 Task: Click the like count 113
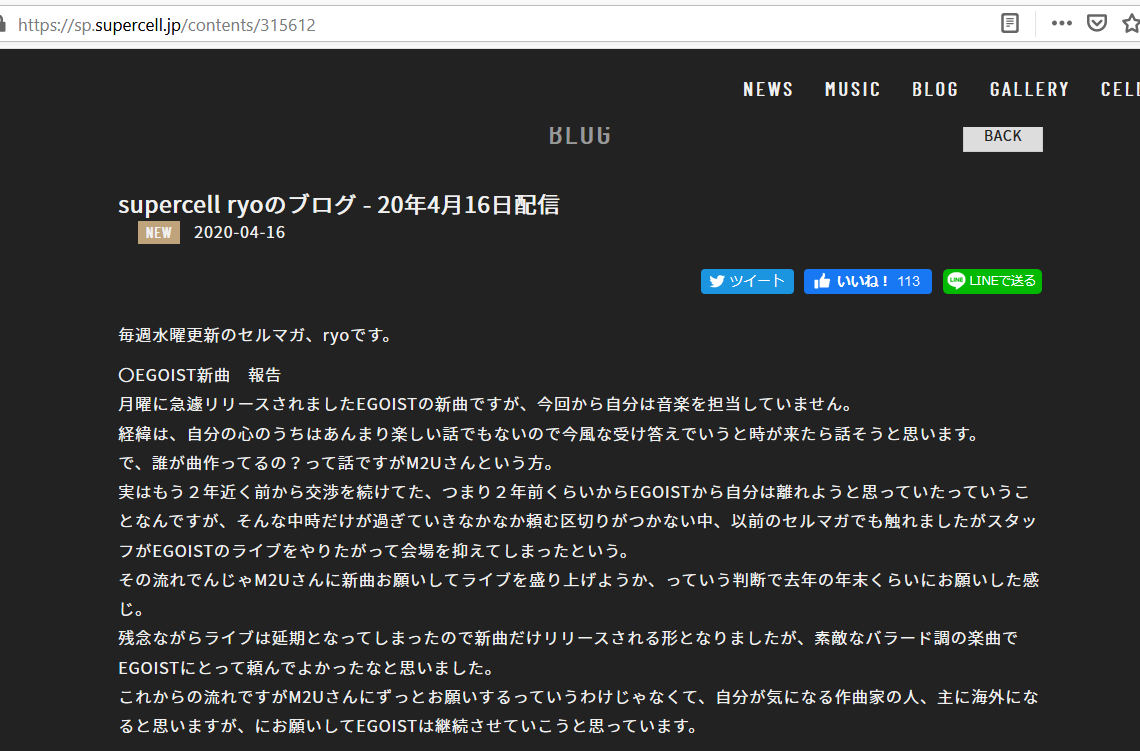pos(909,281)
